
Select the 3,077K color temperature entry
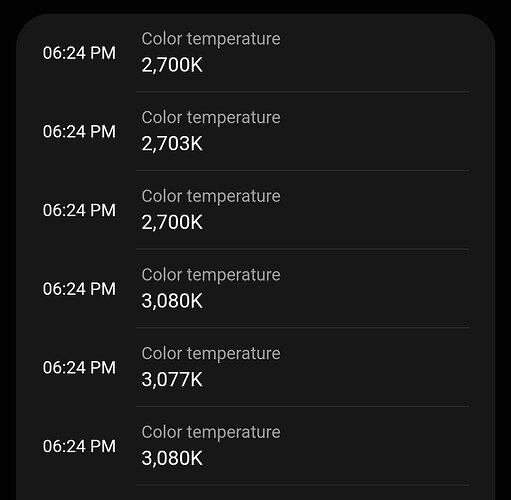tap(256, 367)
